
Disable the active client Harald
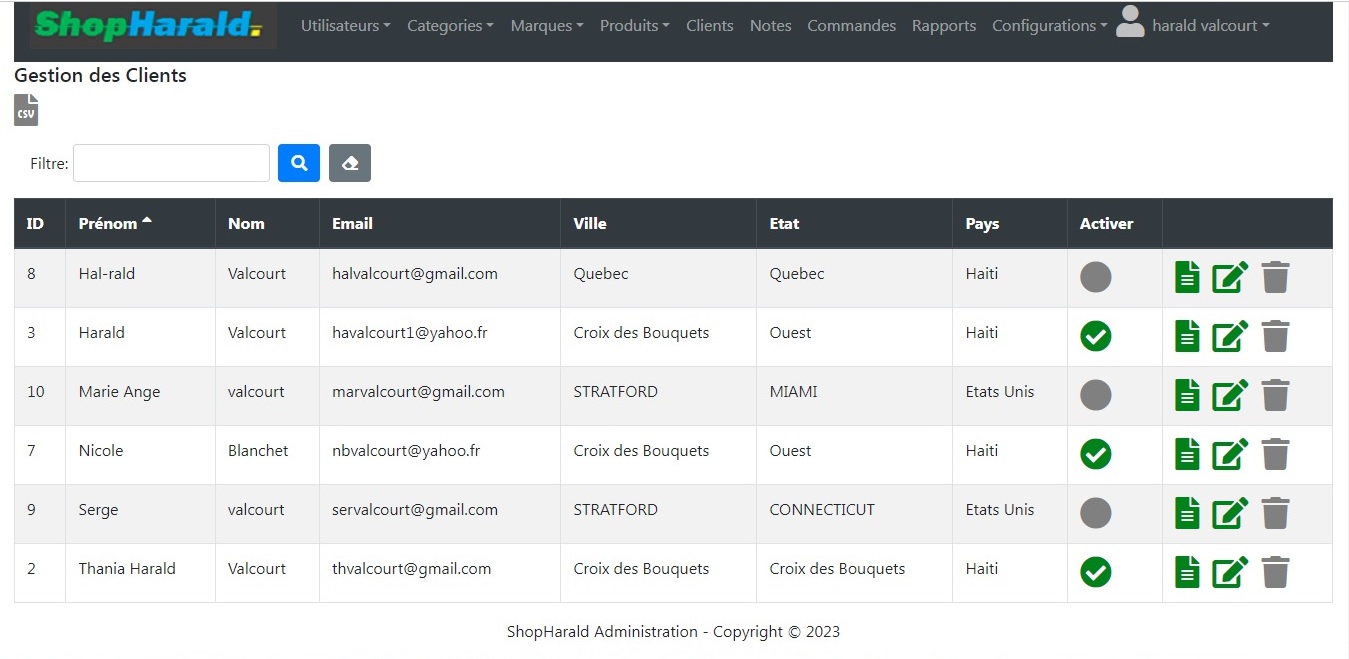(1096, 336)
